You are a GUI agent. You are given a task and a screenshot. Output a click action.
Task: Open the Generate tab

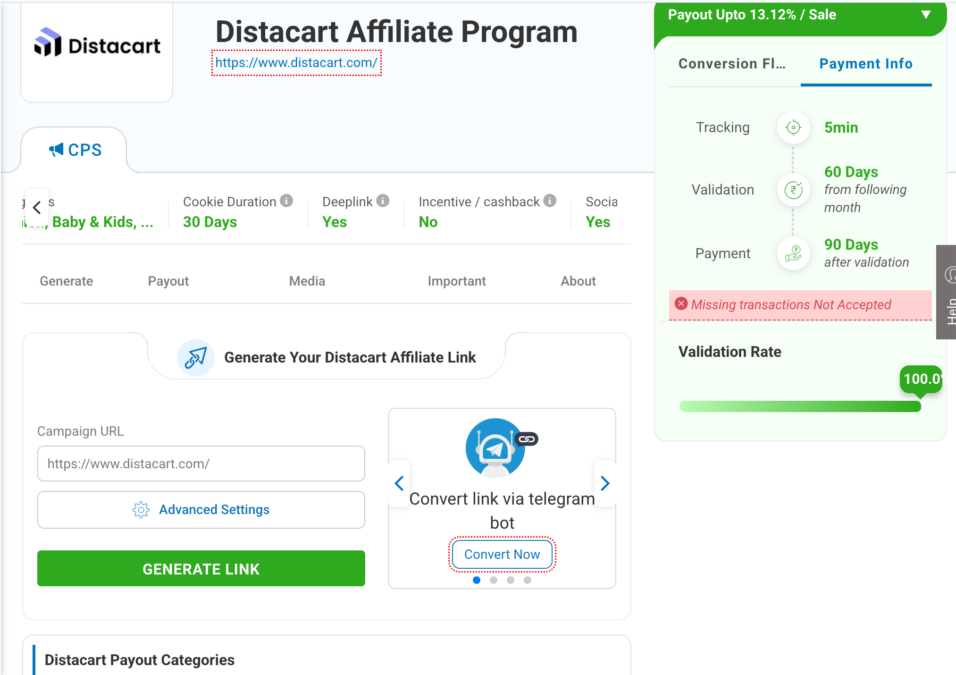tap(66, 281)
